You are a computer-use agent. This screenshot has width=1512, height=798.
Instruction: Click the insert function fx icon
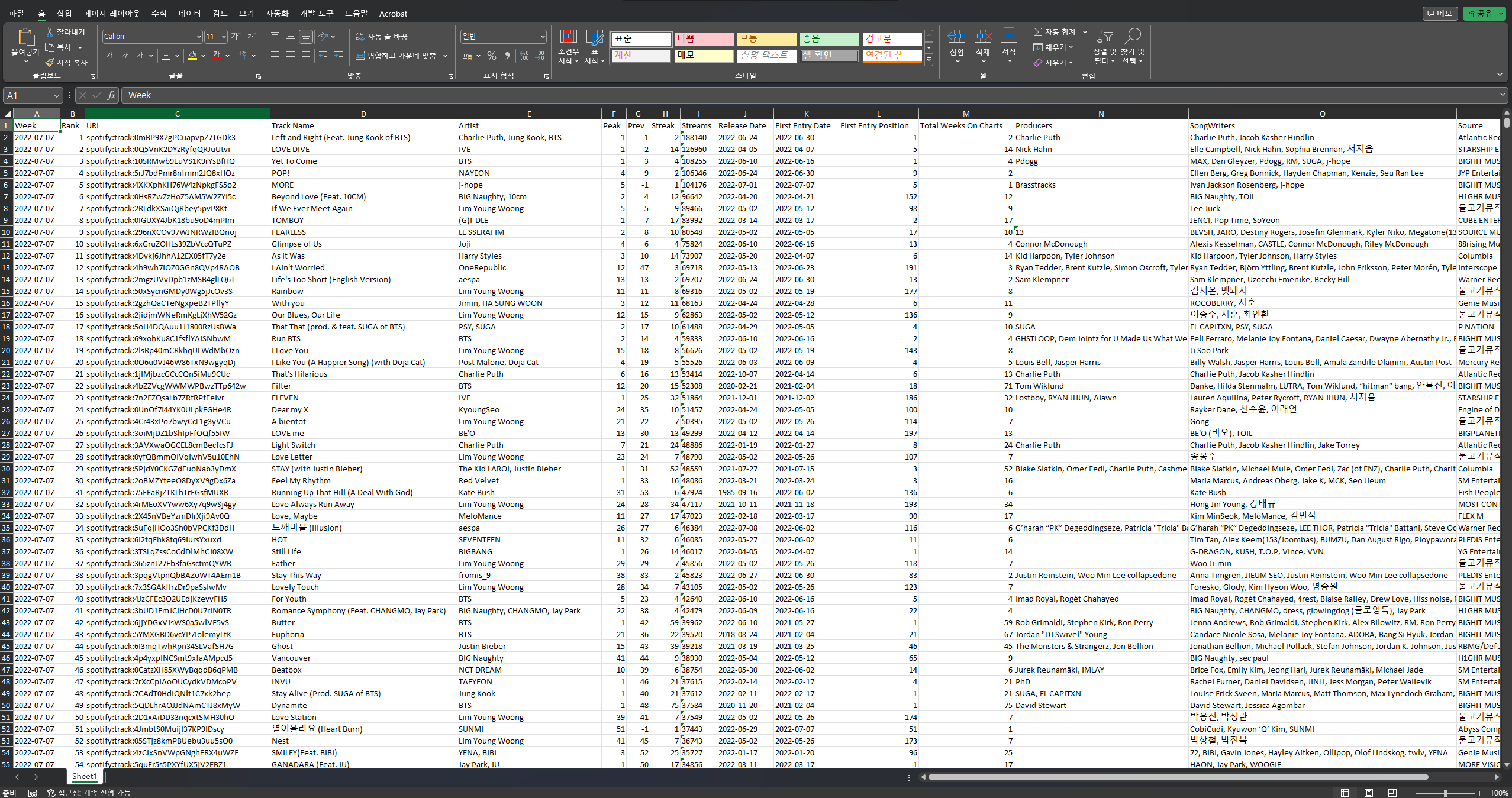coord(111,95)
